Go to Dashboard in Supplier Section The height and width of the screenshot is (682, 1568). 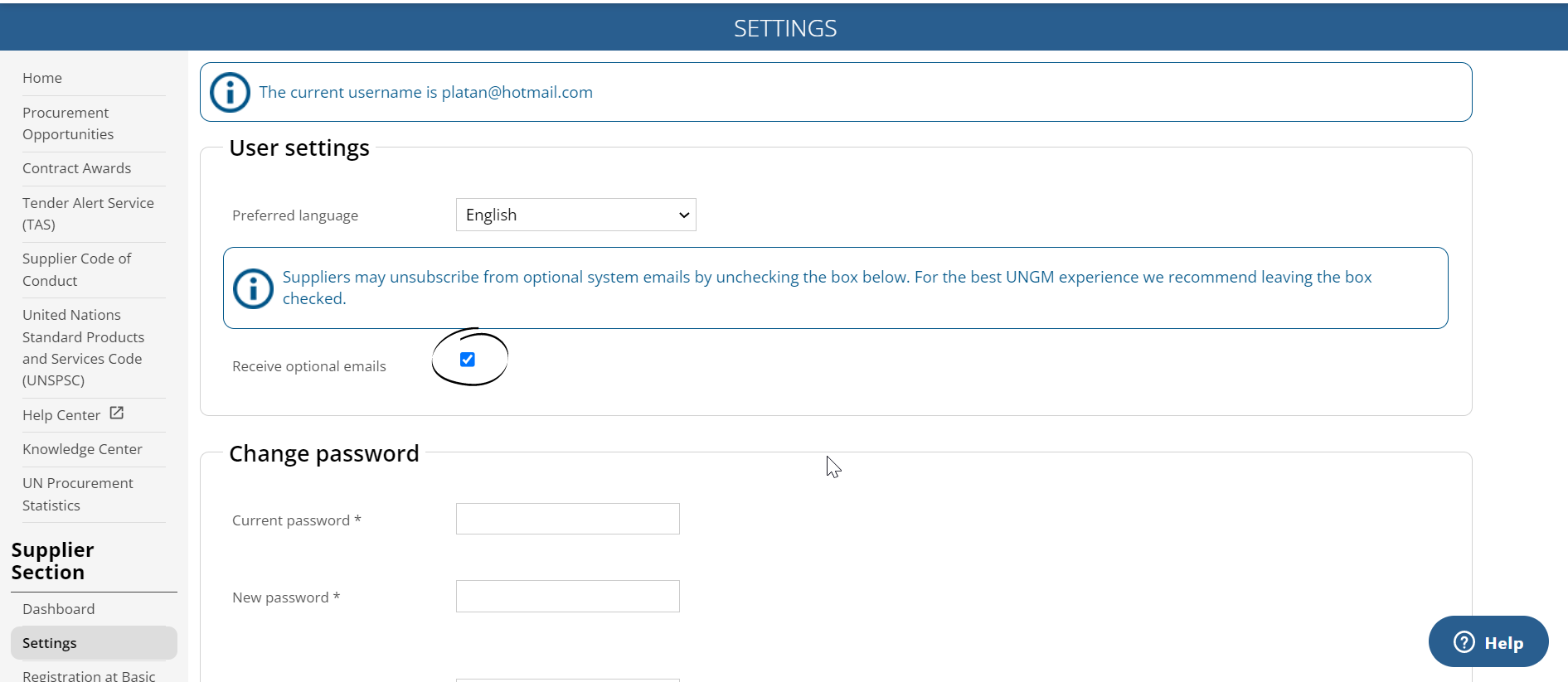point(58,609)
